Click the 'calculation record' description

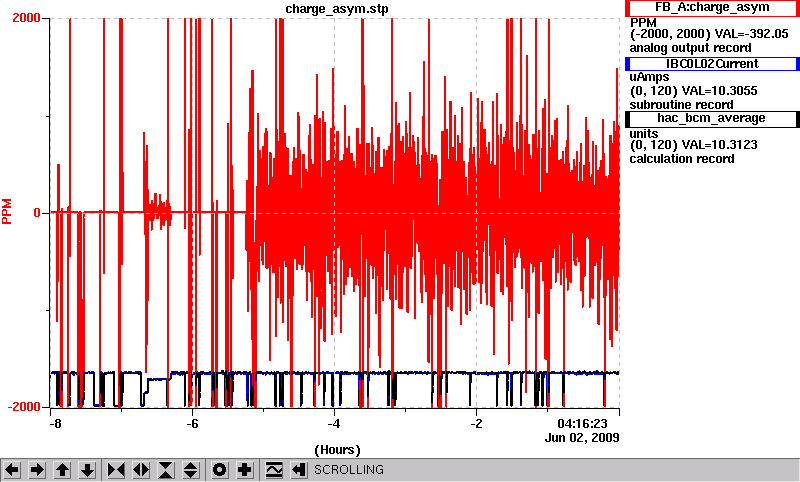click(x=682, y=159)
